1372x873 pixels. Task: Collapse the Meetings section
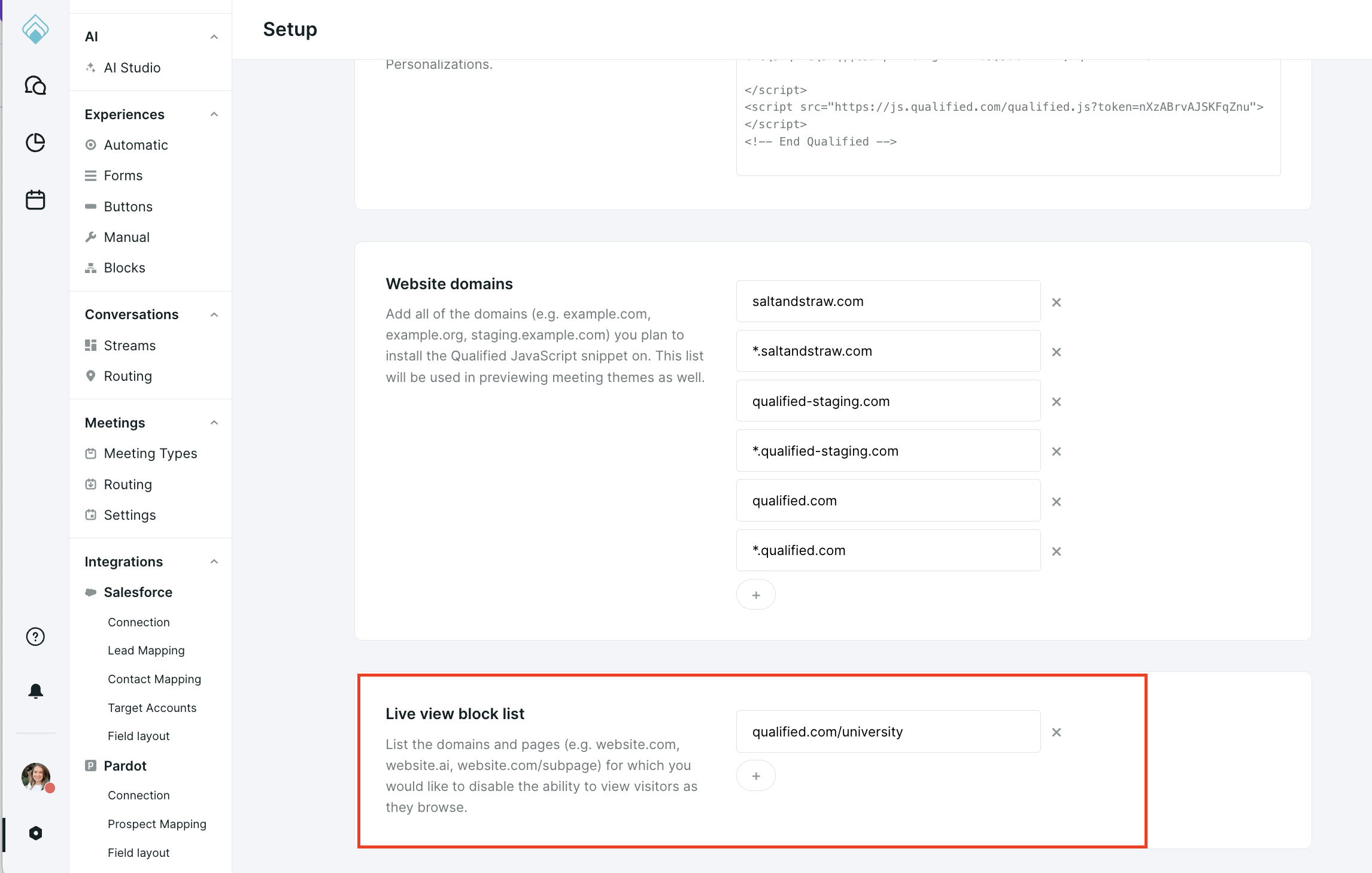[214, 422]
